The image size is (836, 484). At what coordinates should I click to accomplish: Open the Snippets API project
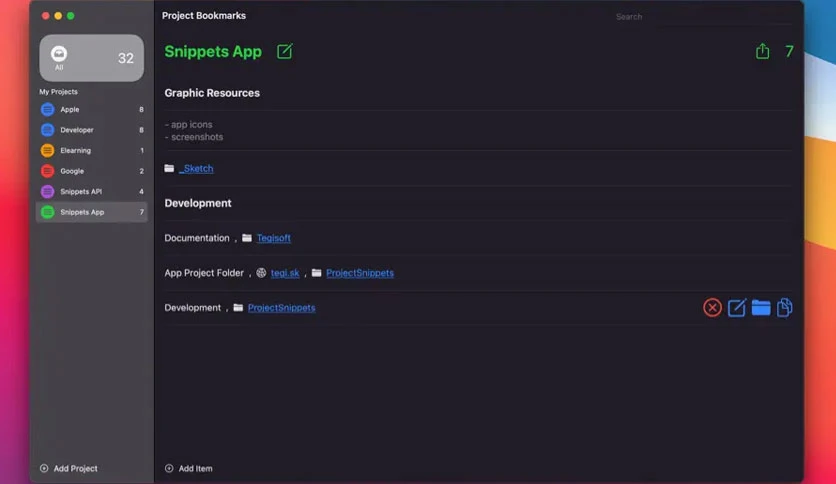click(x=92, y=191)
